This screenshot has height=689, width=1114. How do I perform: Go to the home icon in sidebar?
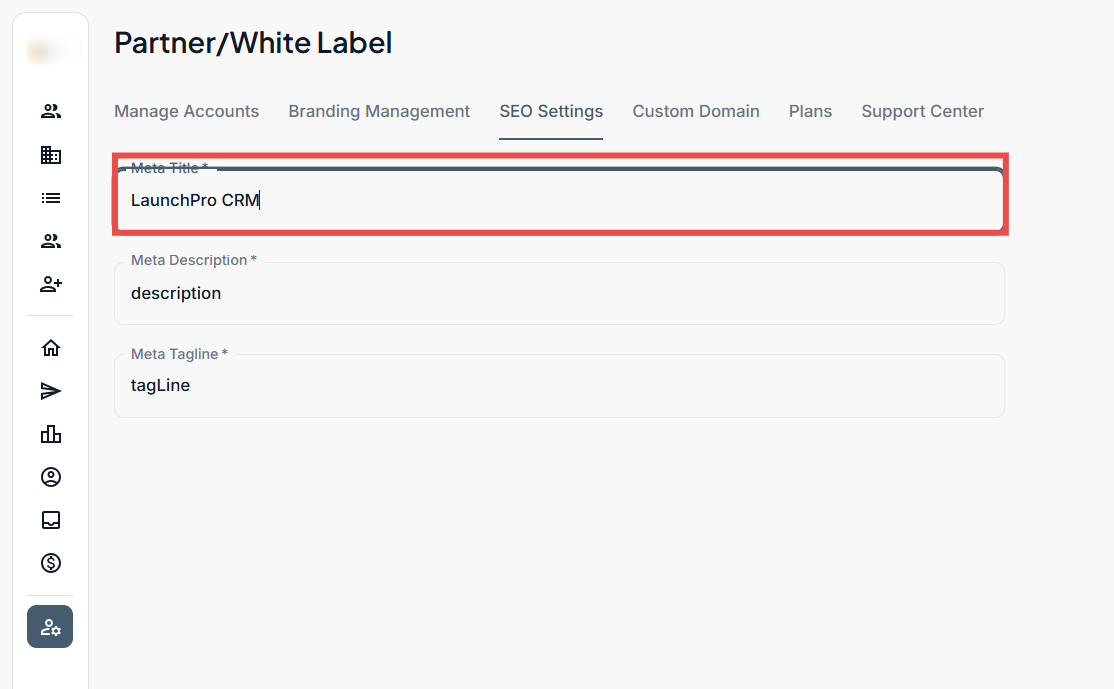coord(50,348)
